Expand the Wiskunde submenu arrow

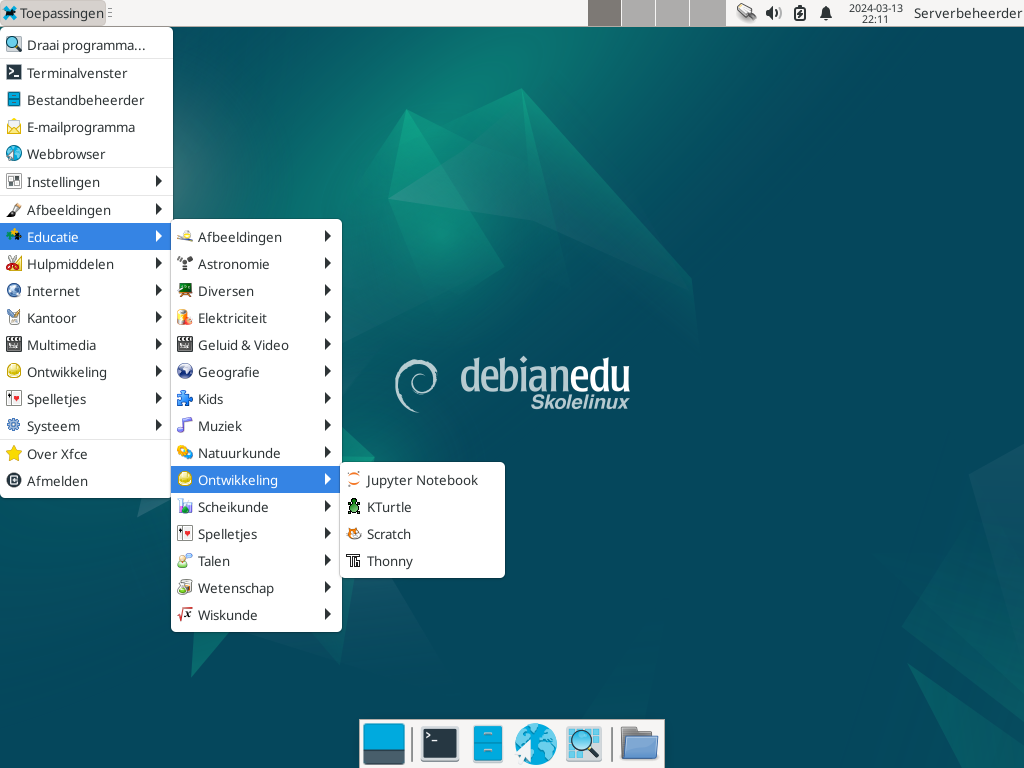coord(328,615)
